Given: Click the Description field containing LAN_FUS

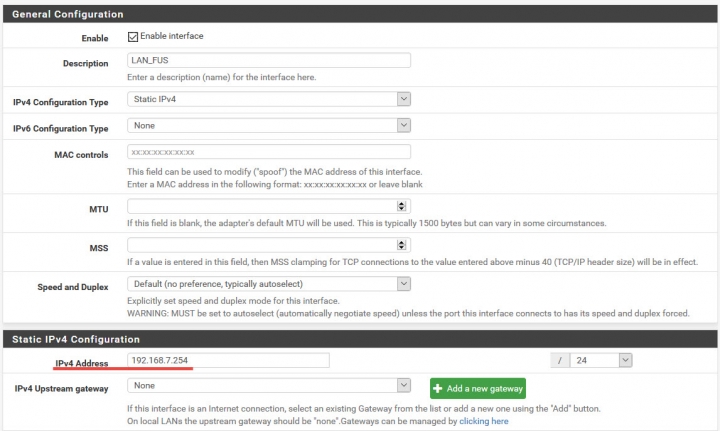Looking at the screenshot, I should click(269, 60).
